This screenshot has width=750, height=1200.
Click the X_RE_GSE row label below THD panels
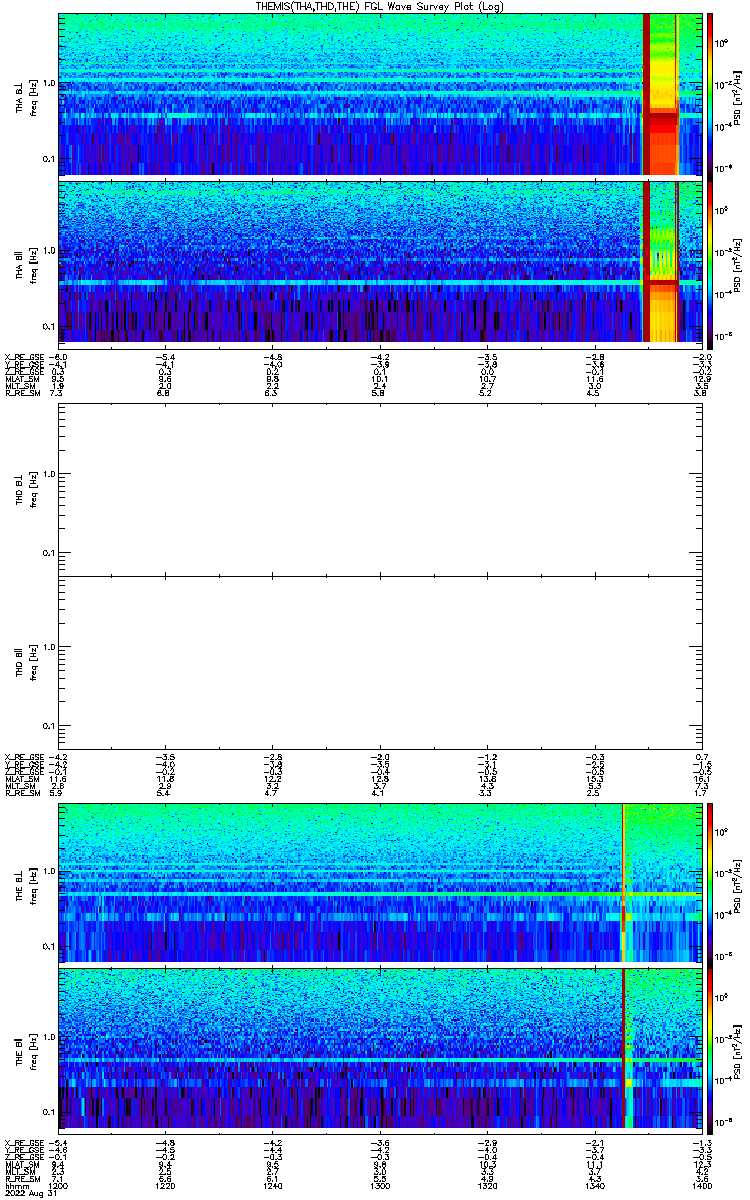[24, 757]
